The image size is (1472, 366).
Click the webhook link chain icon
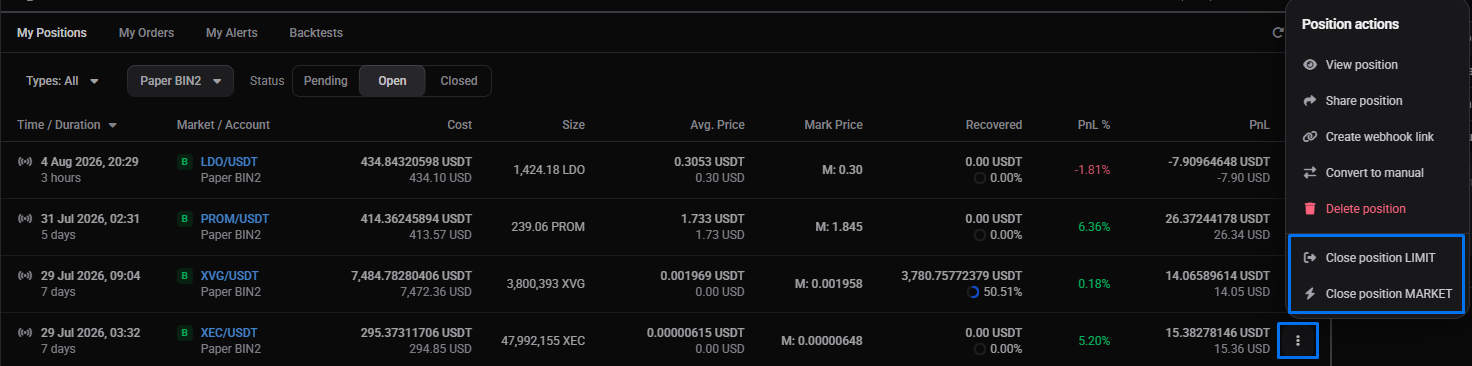click(1310, 137)
